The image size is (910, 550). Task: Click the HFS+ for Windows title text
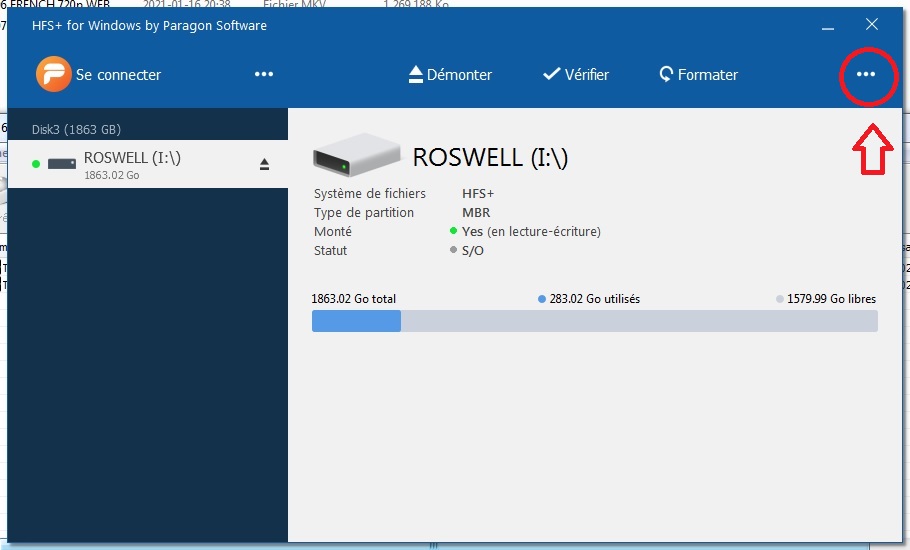tap(149, 26)
